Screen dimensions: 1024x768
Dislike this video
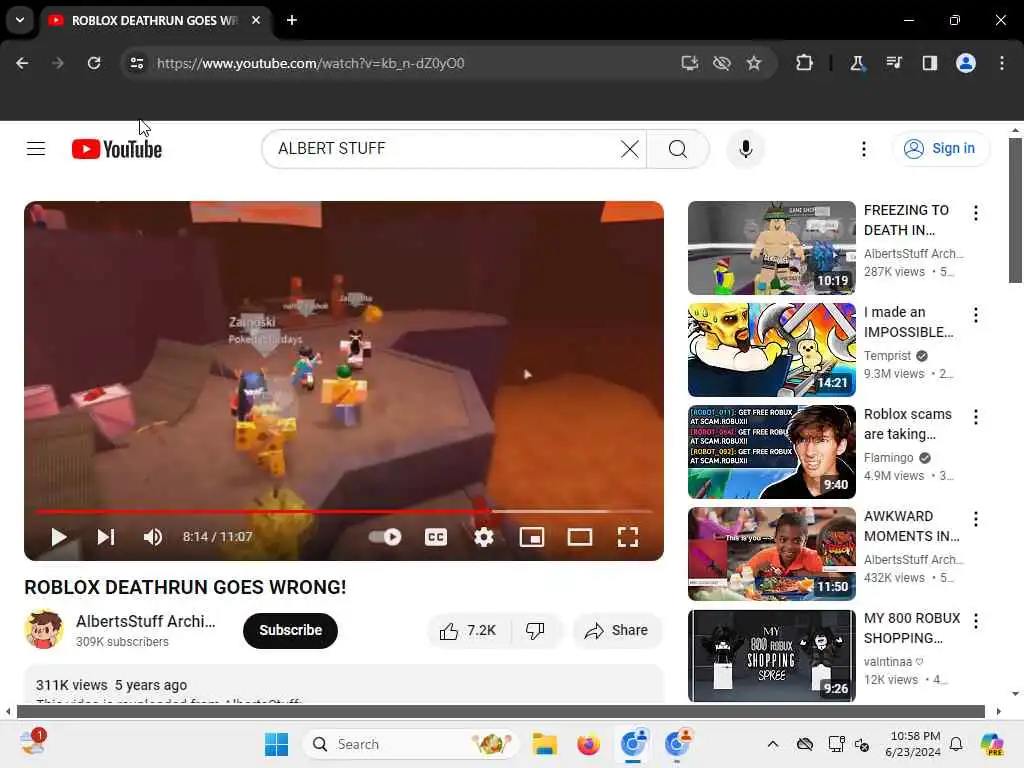click(x=536, y=630)
